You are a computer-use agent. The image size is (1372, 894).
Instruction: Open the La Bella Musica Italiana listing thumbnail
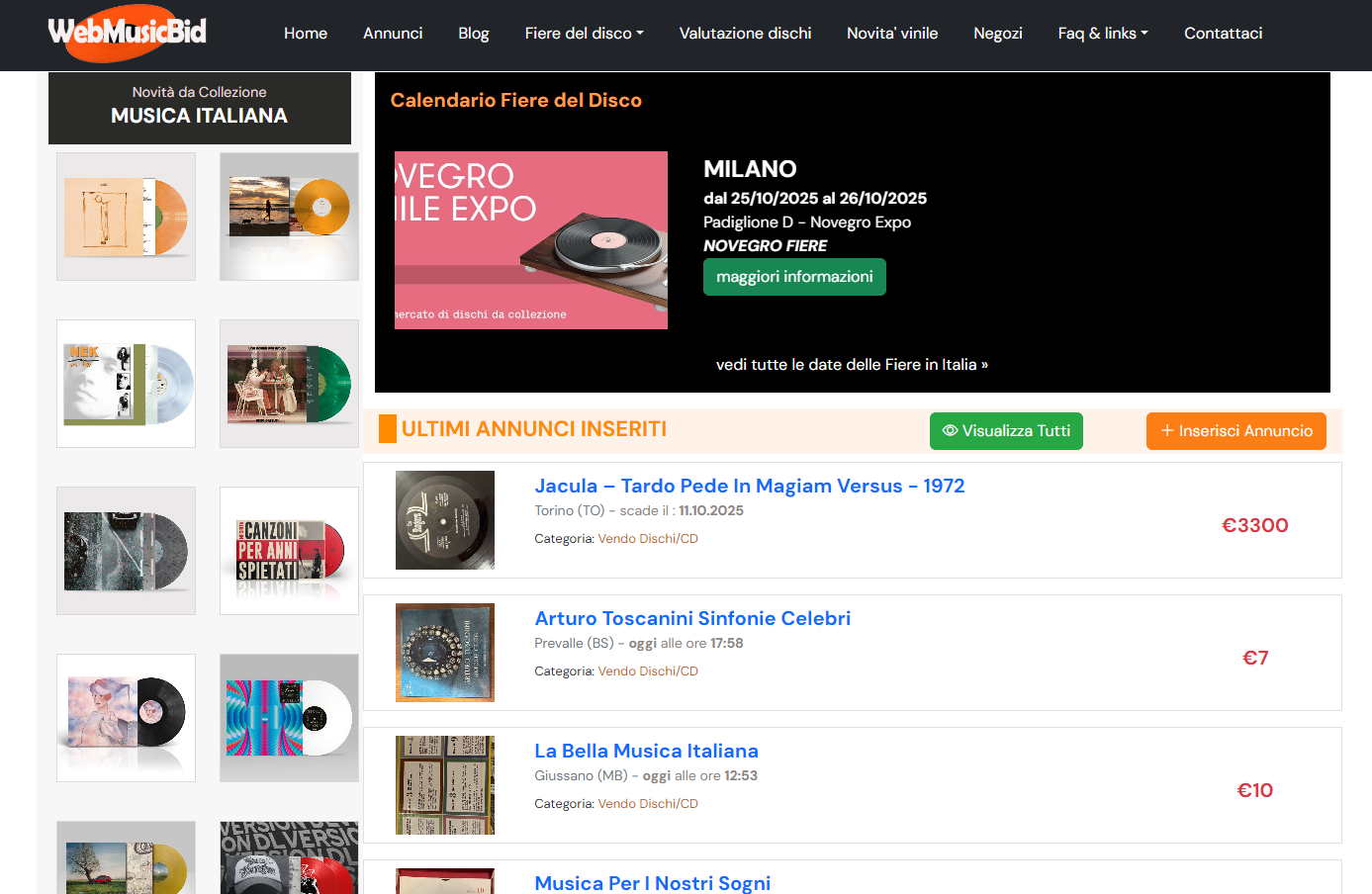pos(445,785)
